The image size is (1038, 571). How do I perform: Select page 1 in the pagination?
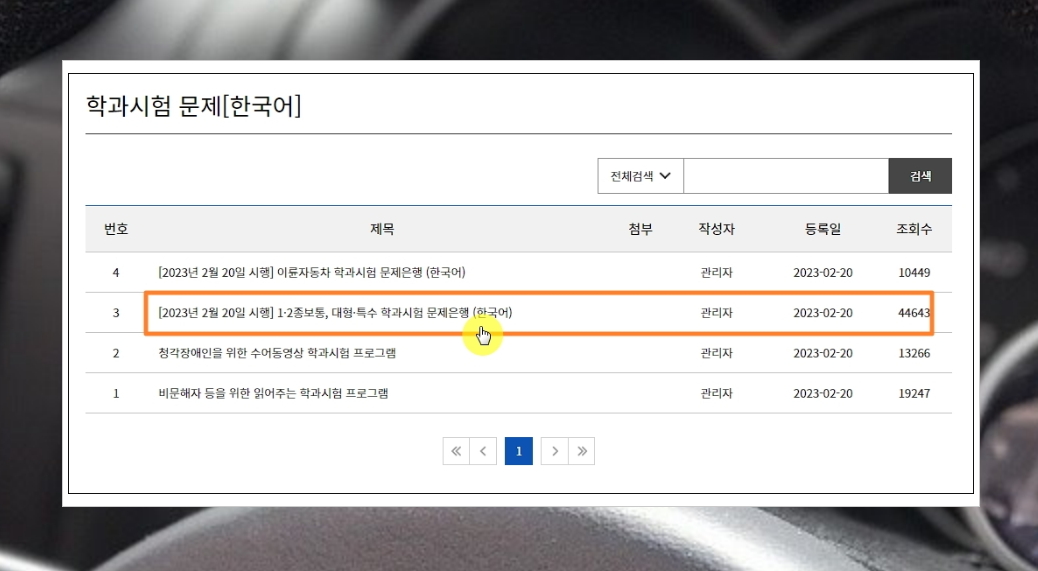(519, 451)
